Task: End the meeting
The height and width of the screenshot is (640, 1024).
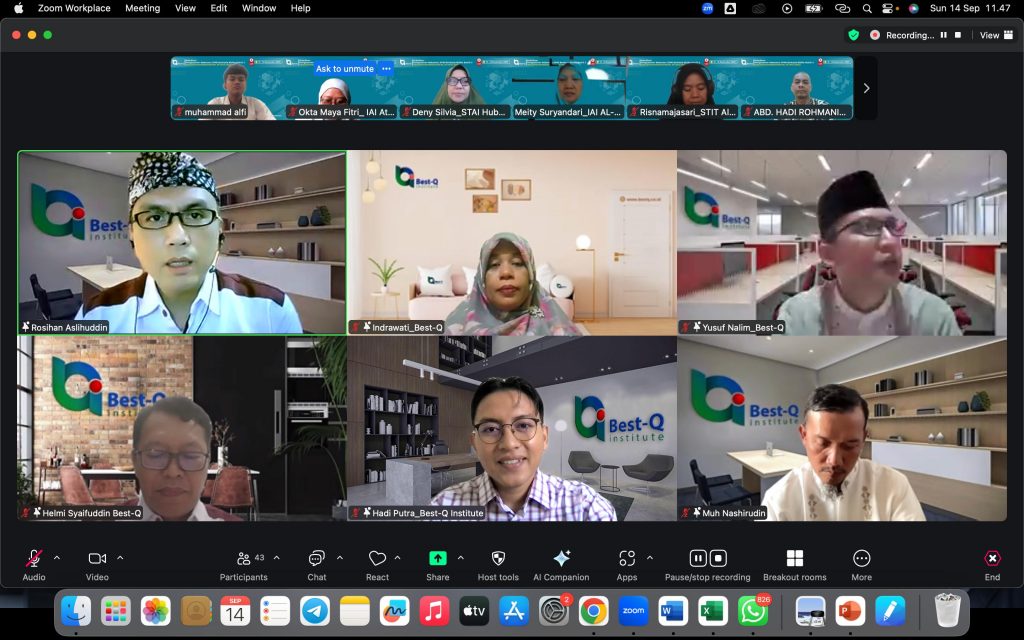Action: 991,559
